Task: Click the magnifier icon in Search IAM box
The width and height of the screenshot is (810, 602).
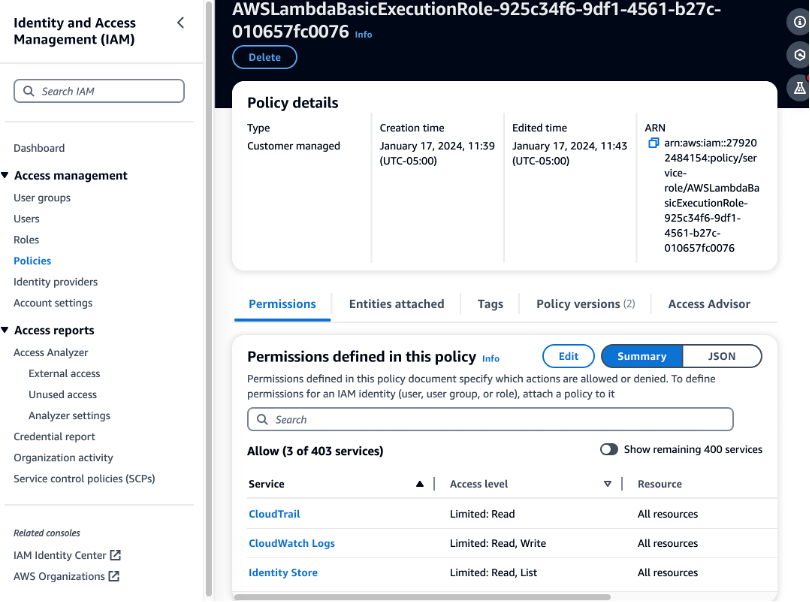Action: tap(29, 90)
